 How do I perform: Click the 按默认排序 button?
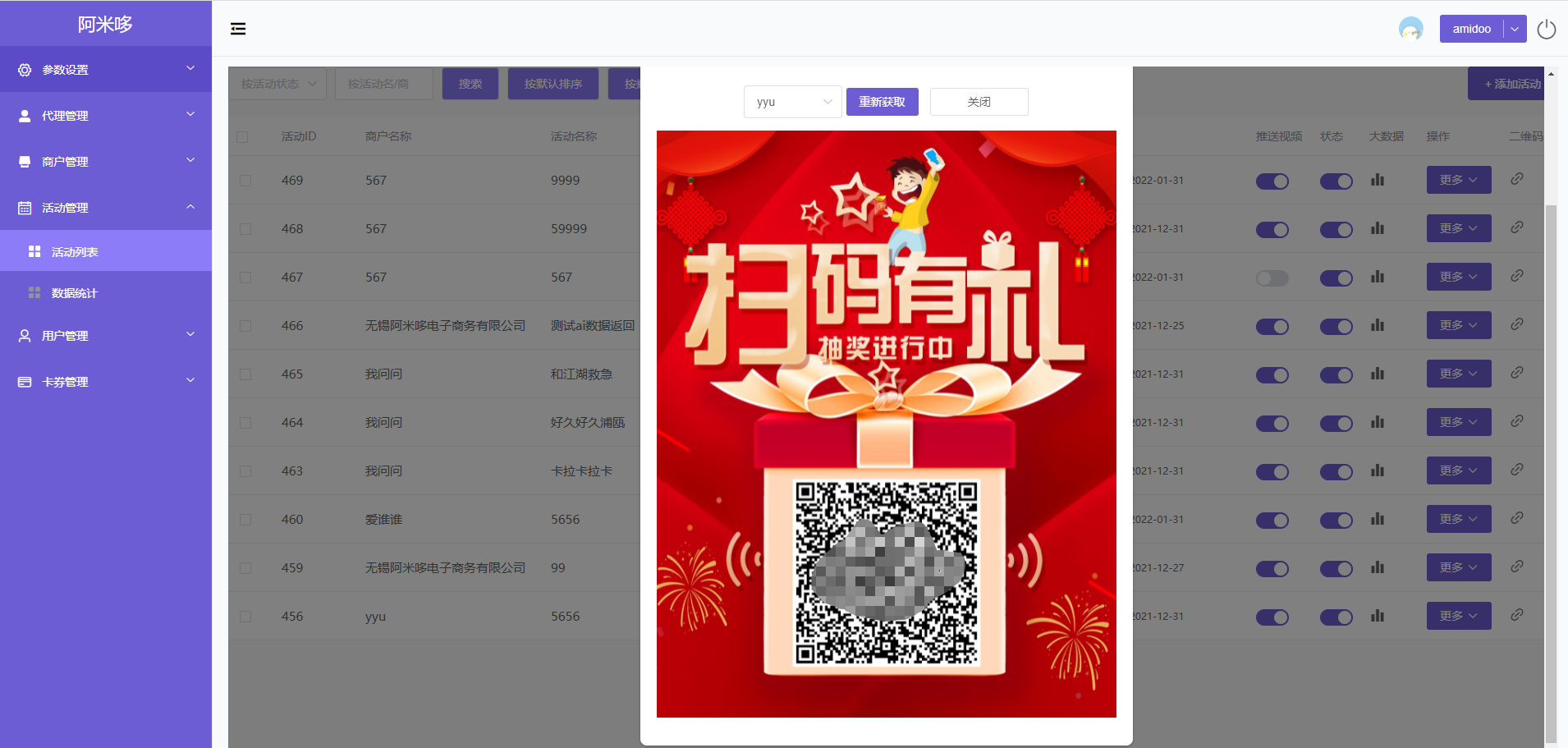point(553,84)
